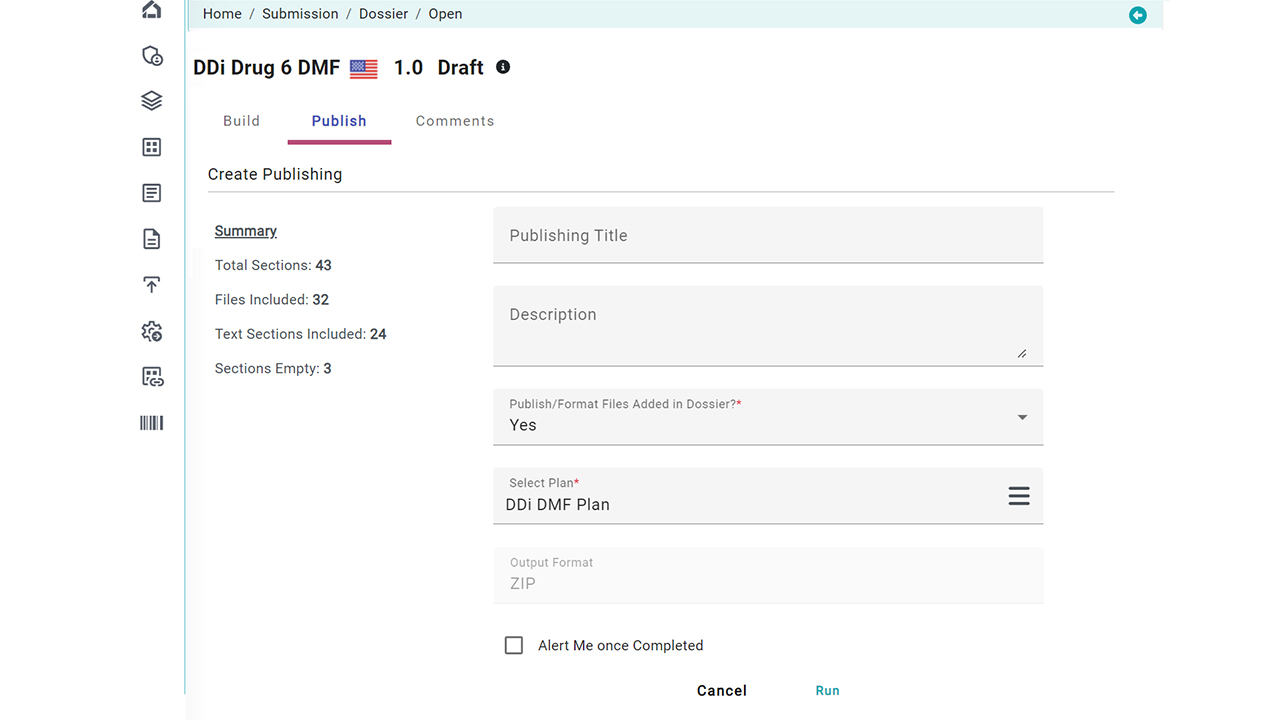Image resolution: width=1280 pixels, height=720 pixels.
Task: Open the gear settings sidebar icon
Action: 151,331
